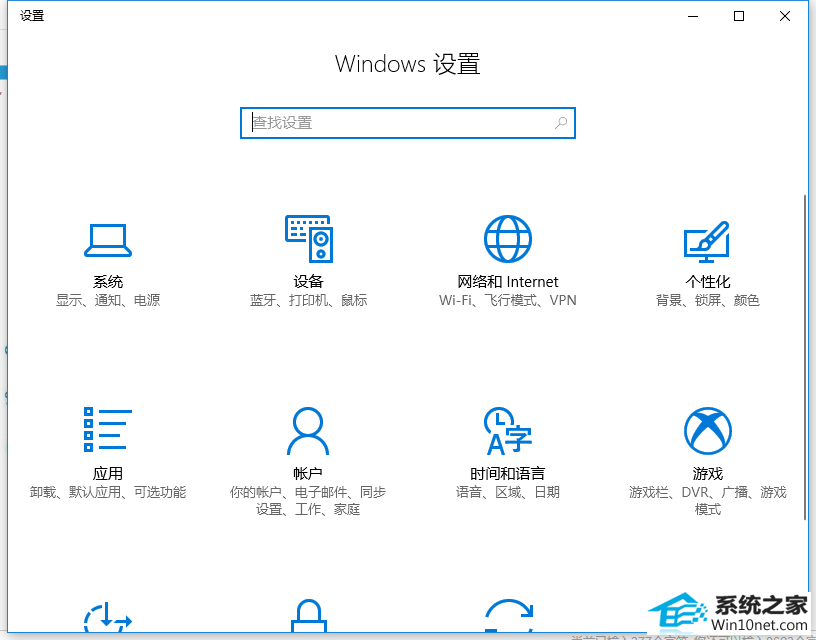Open the Personalization (个性化) paintbrush icon
816x640 pixels.
(707, 242)
